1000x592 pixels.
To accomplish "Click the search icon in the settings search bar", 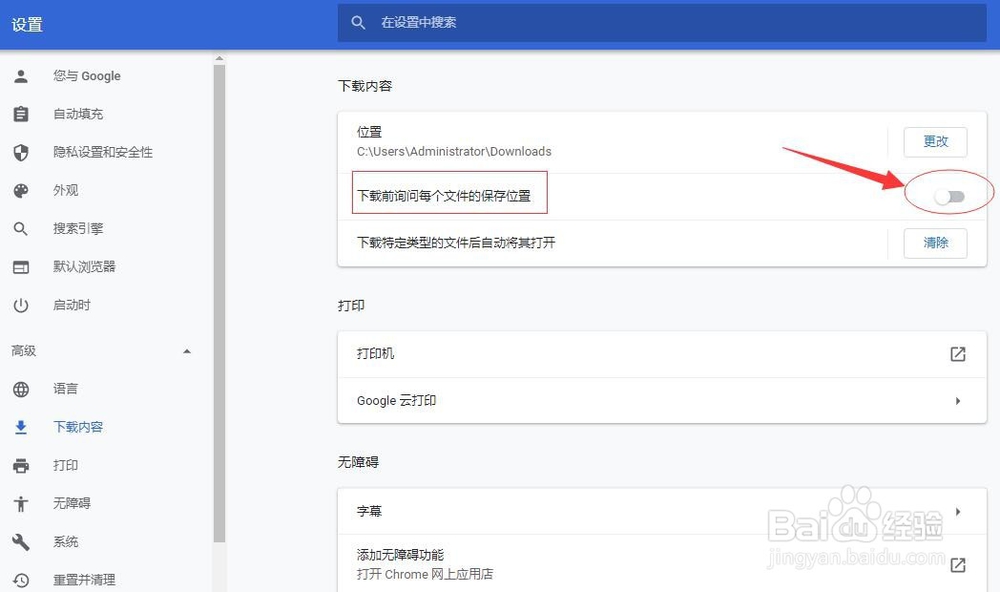I will pyautogui.click(x=358, y=23).
